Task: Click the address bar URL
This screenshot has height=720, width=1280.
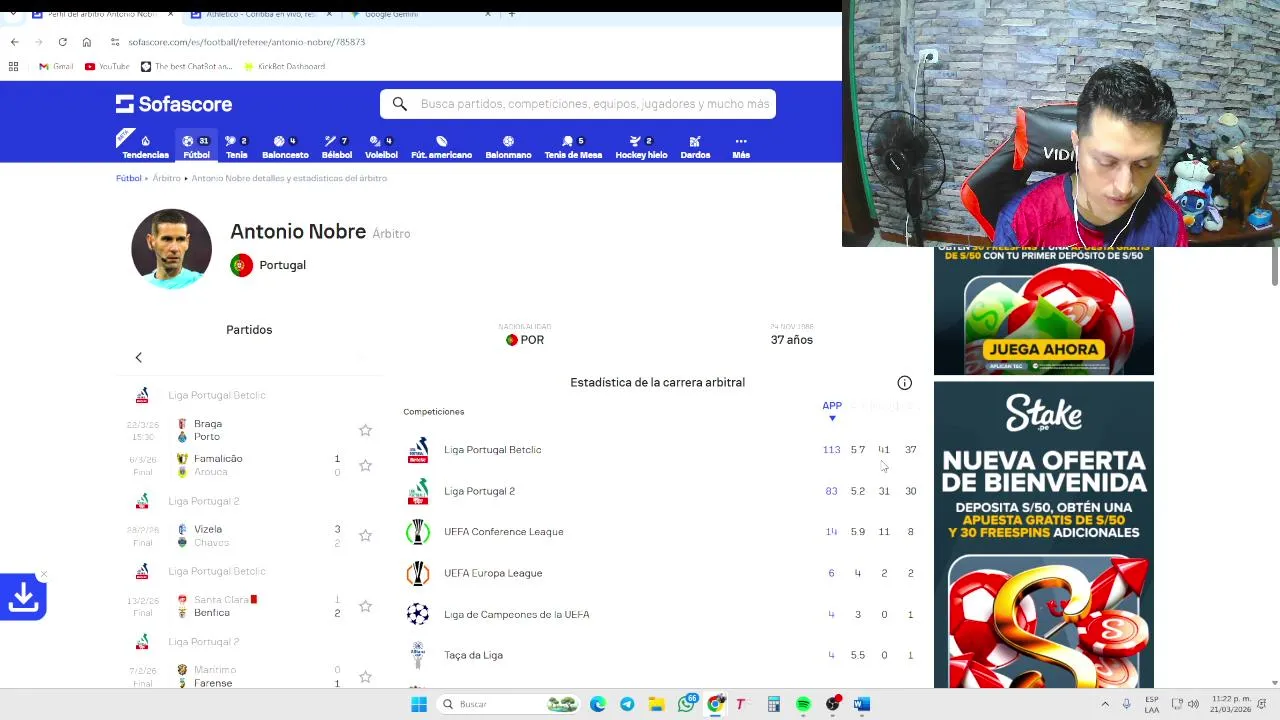Action: pos(246,42)
